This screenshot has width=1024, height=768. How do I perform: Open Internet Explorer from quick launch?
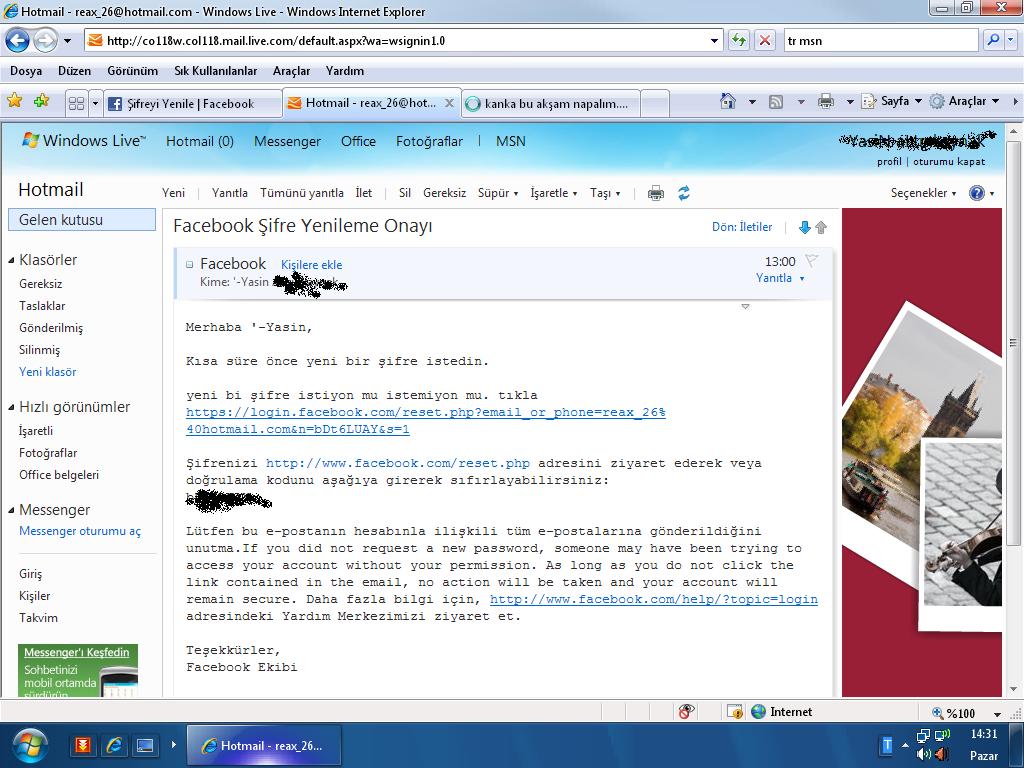[114, 745]
